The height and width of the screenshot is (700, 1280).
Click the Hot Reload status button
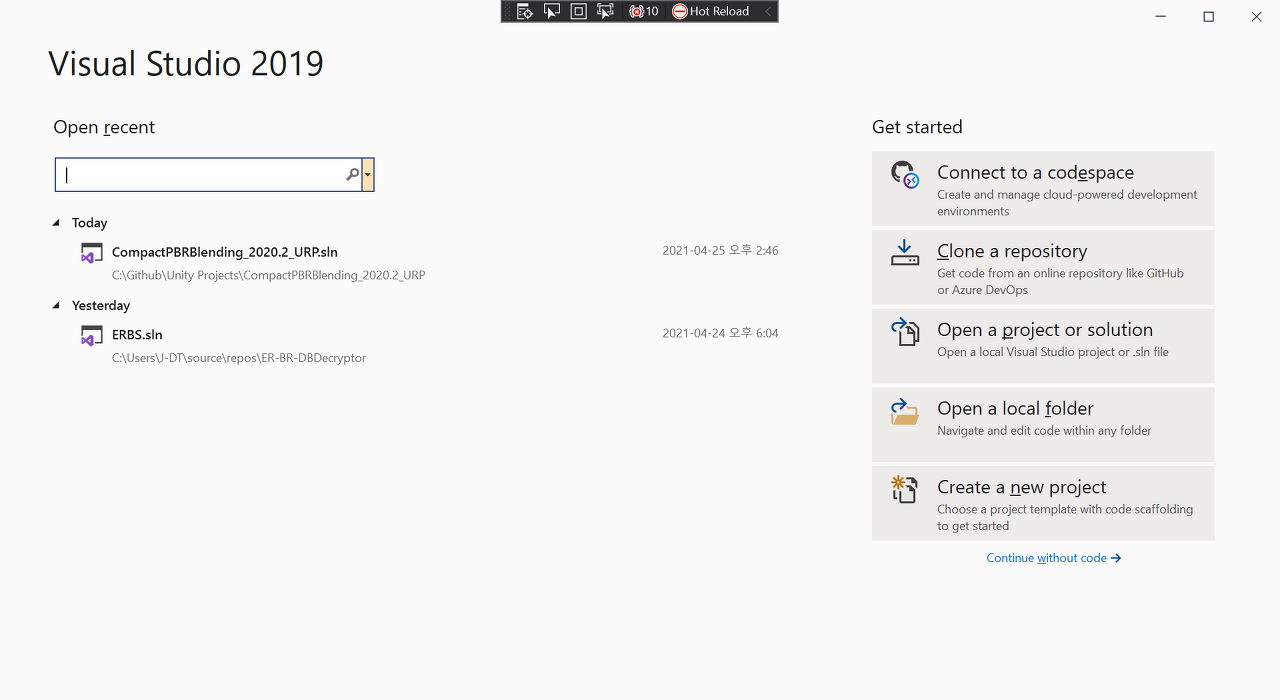(x=711, y=11)
